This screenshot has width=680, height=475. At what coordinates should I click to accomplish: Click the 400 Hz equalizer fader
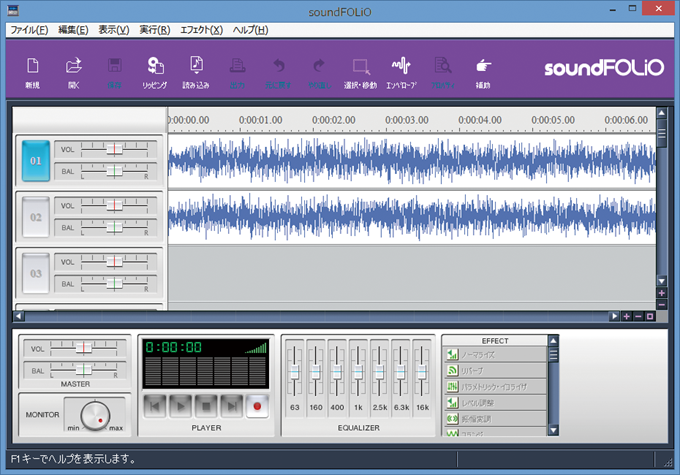coord(337,372)
